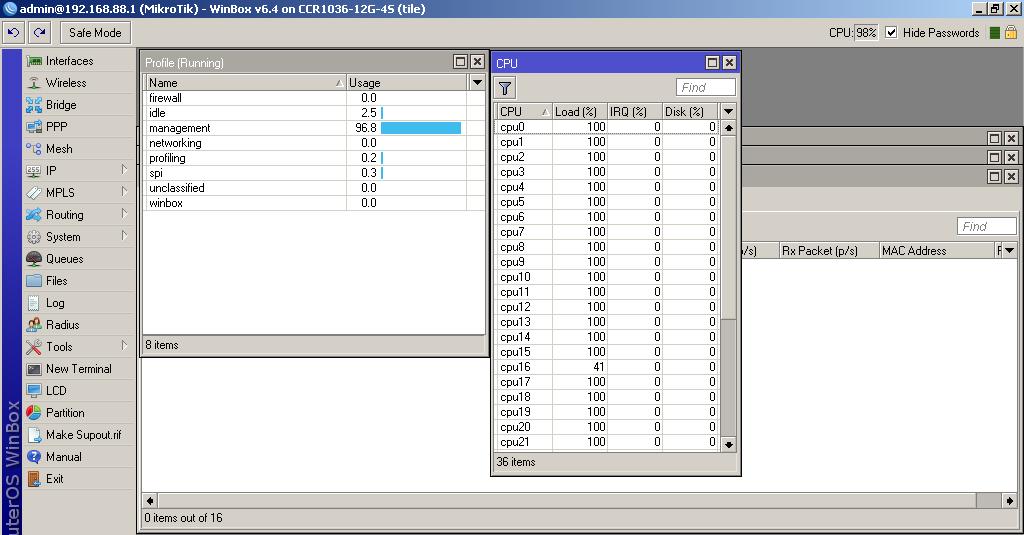Expand the IP submenu arrow

[x=124, y=170]
